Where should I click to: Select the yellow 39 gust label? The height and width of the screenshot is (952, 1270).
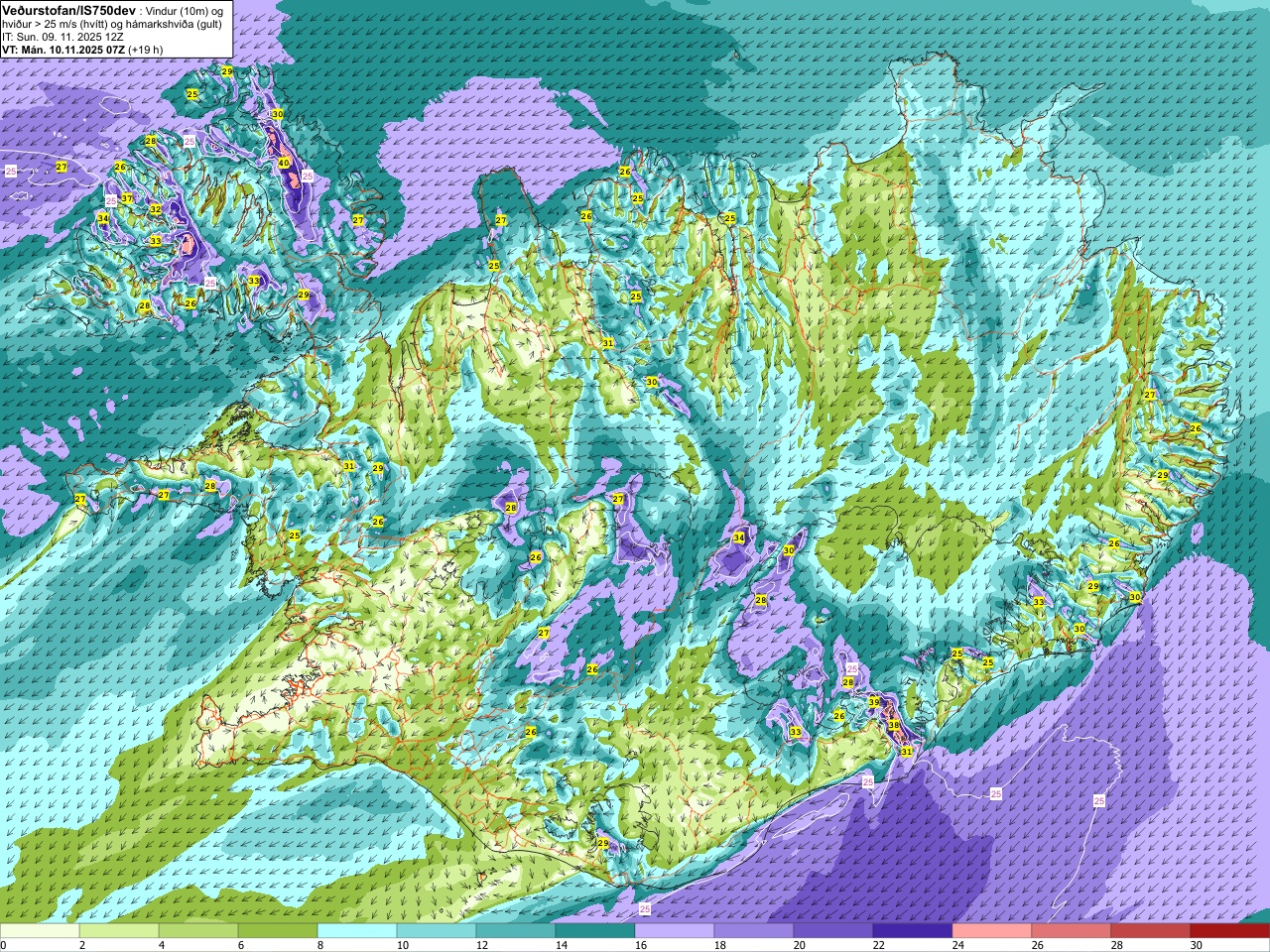[874, 702]
